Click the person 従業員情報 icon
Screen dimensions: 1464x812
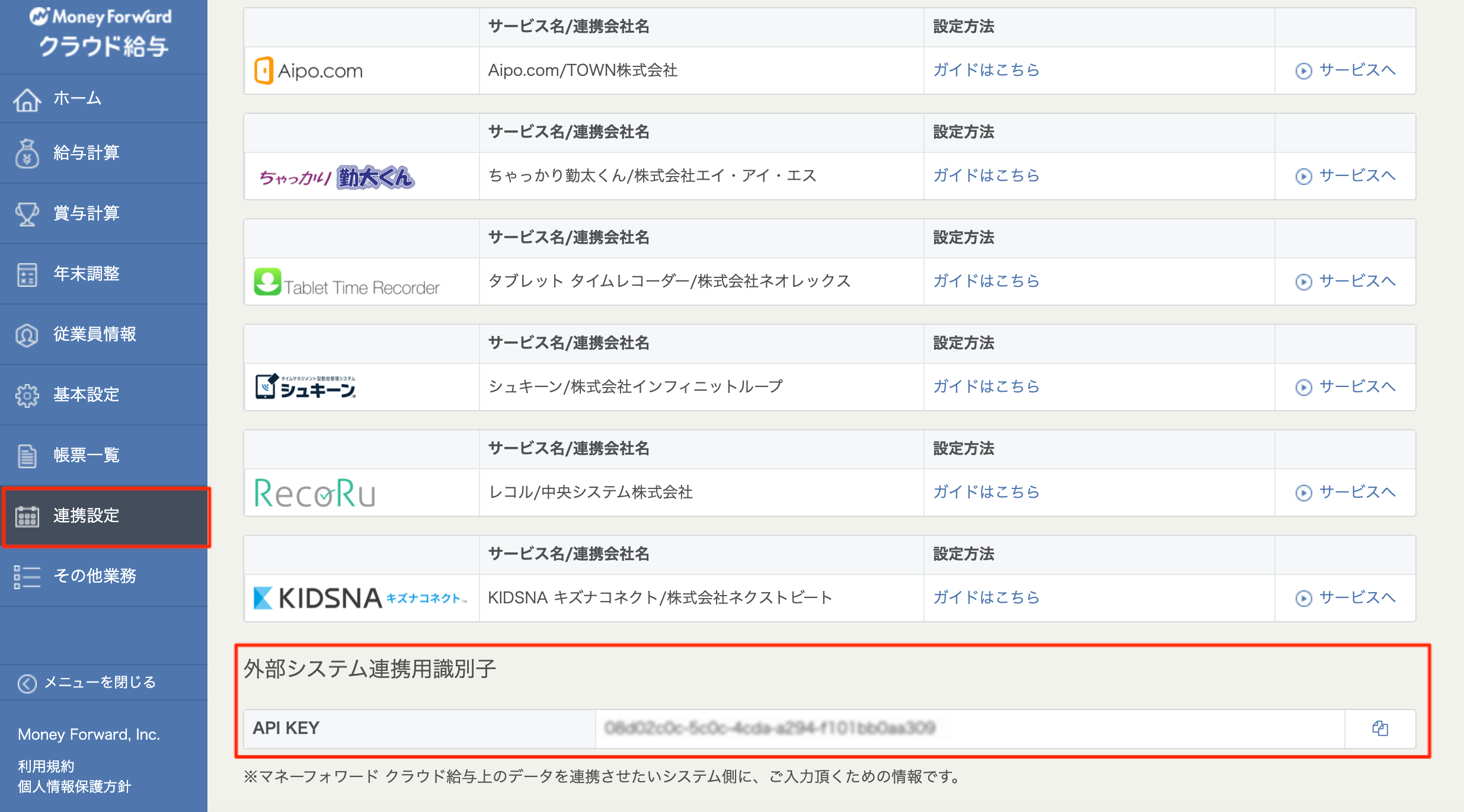(27, 335)
